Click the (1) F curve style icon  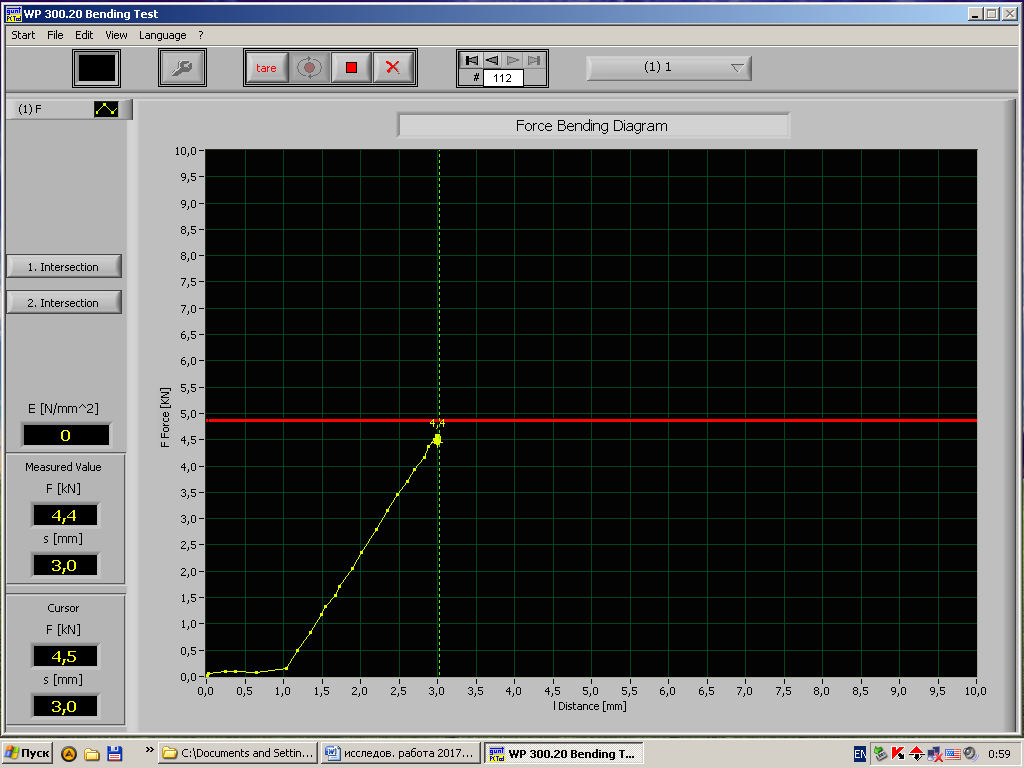point(106,109)
